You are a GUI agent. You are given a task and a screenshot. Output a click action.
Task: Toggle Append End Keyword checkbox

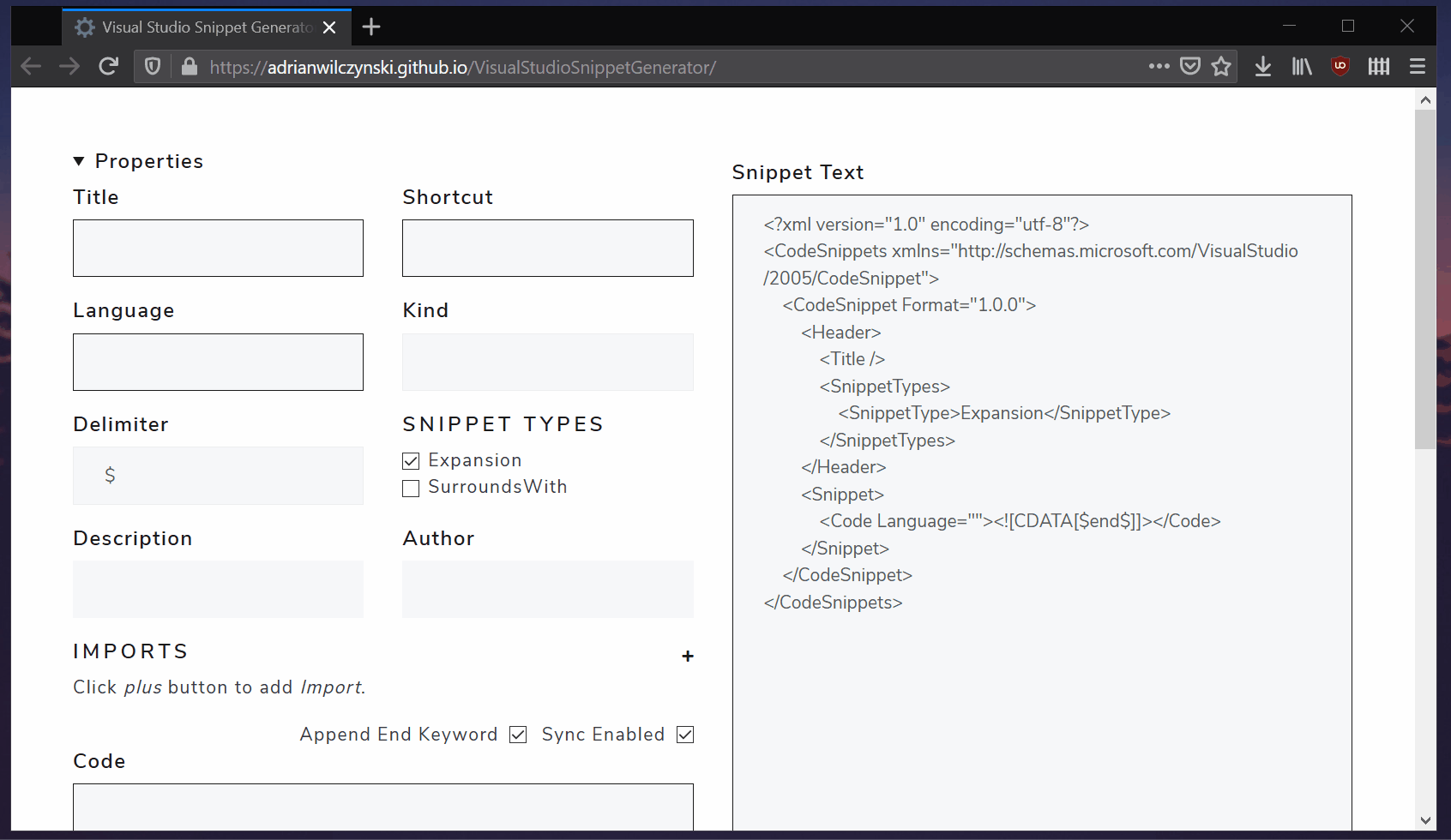(518, 735)
